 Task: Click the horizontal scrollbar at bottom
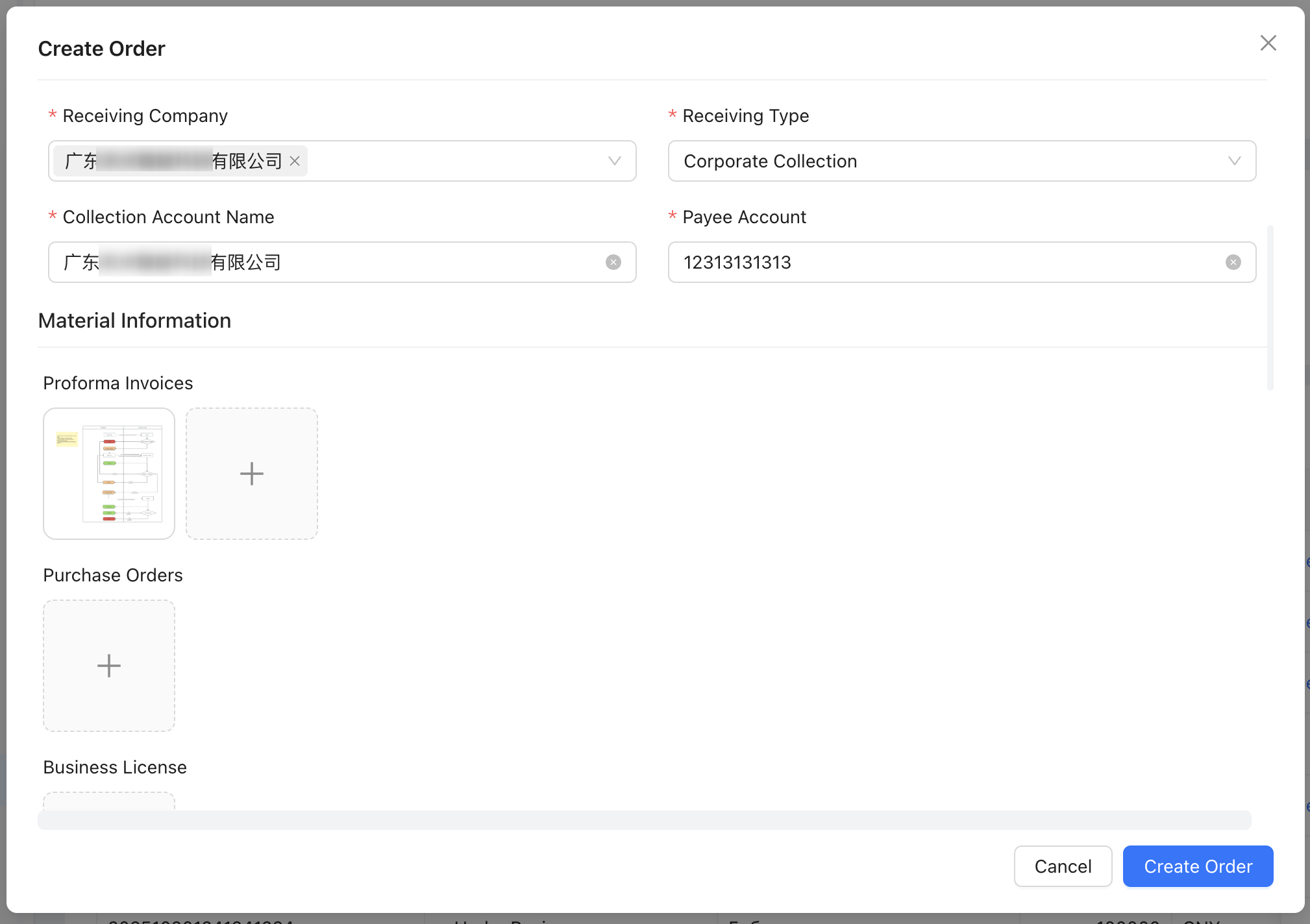coord(644,820)
